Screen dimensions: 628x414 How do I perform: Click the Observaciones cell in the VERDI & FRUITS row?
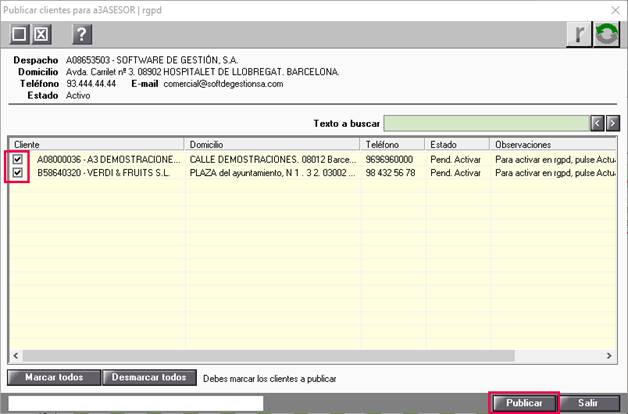coord(555,173)
